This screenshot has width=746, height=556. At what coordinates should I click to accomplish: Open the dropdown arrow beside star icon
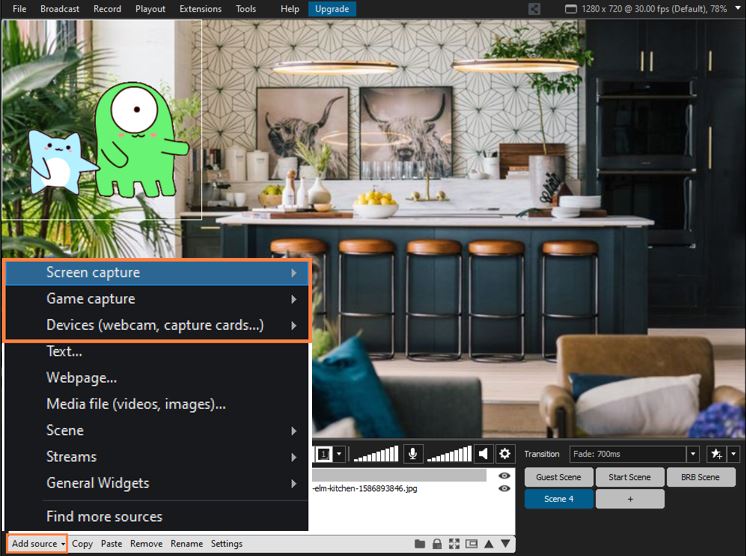[x=734, y=454]
